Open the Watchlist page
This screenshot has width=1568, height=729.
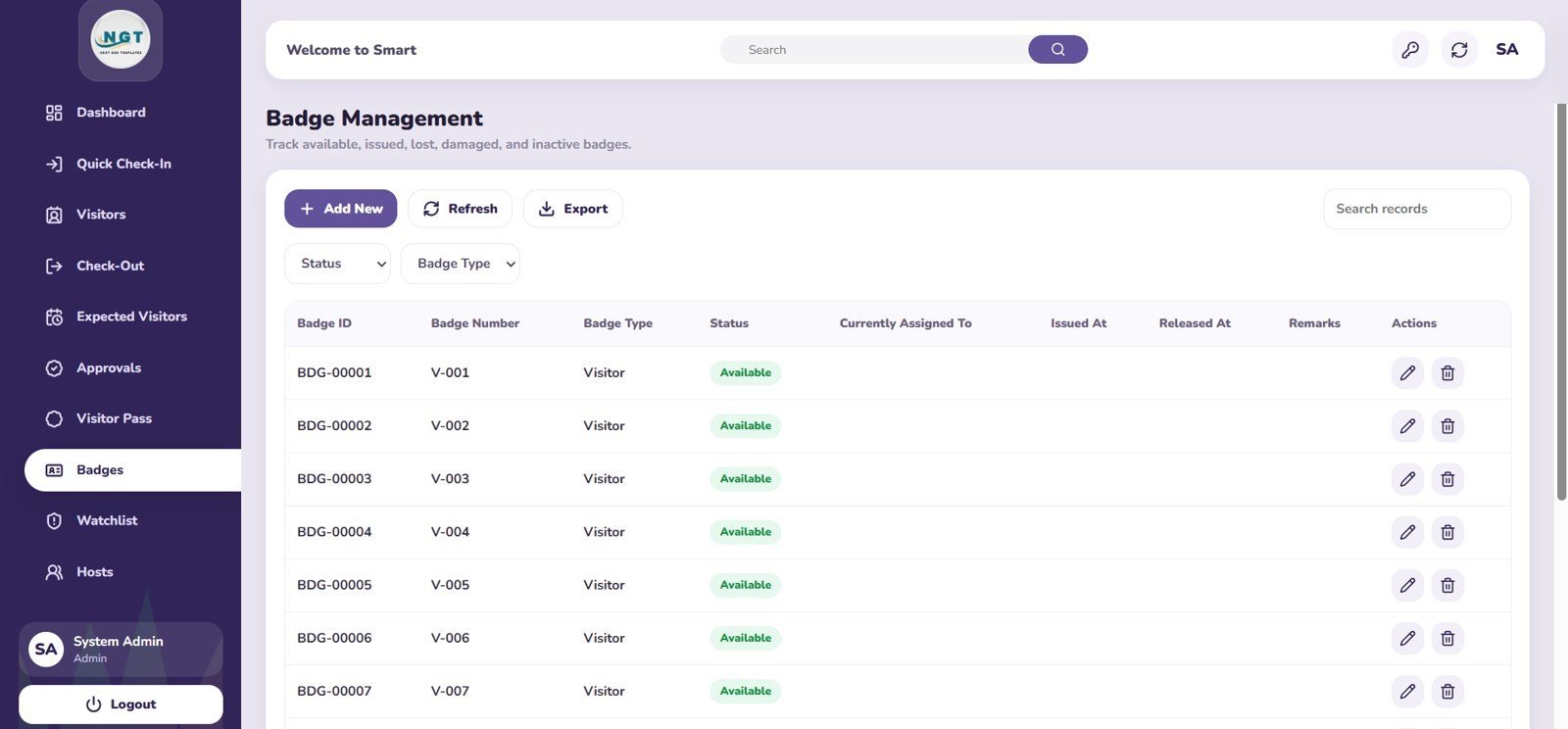tap(107, 520)
